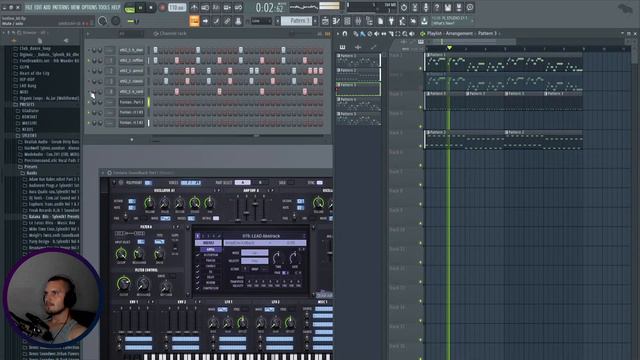The image size is (640, 360).
Task: Toggle Playlist track 1 mute LED
Action: click(421, 69)
